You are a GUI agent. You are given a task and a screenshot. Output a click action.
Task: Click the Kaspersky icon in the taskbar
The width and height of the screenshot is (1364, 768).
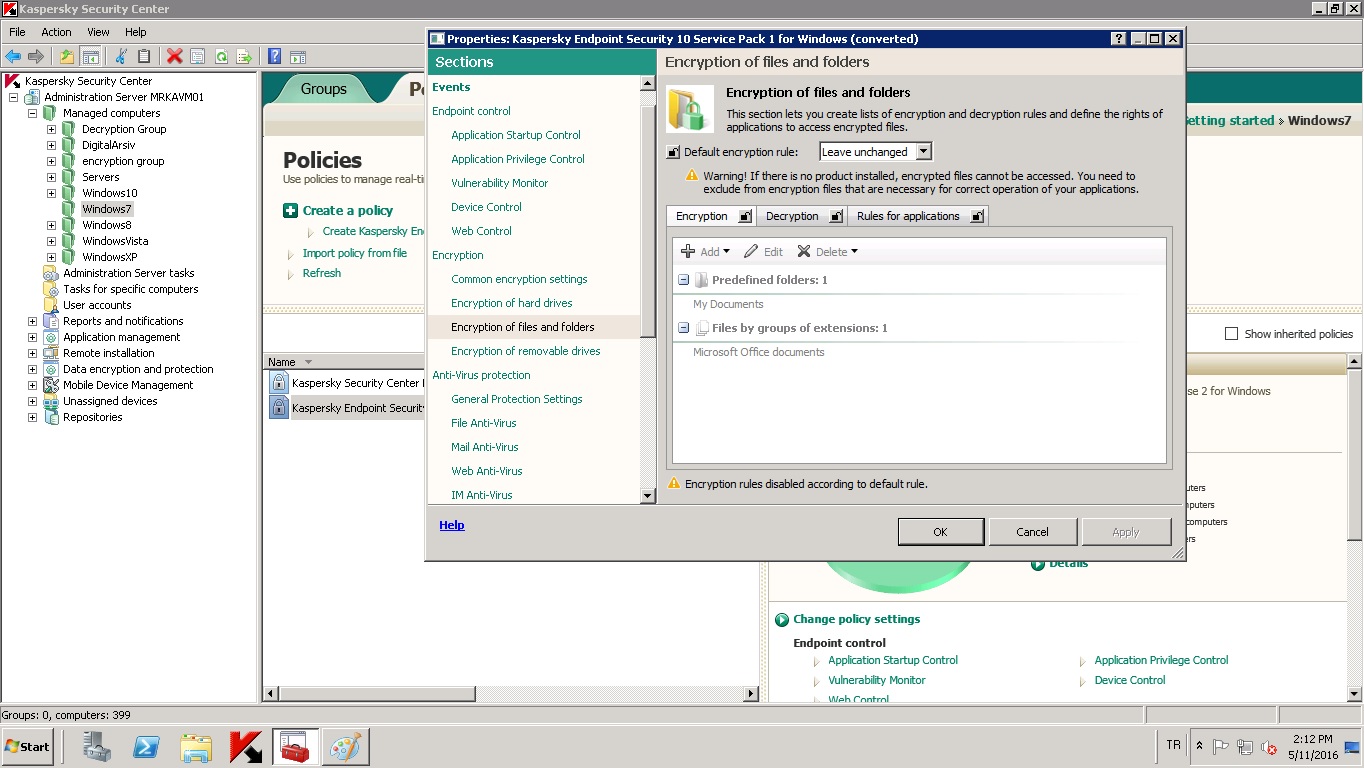point(246,747)
